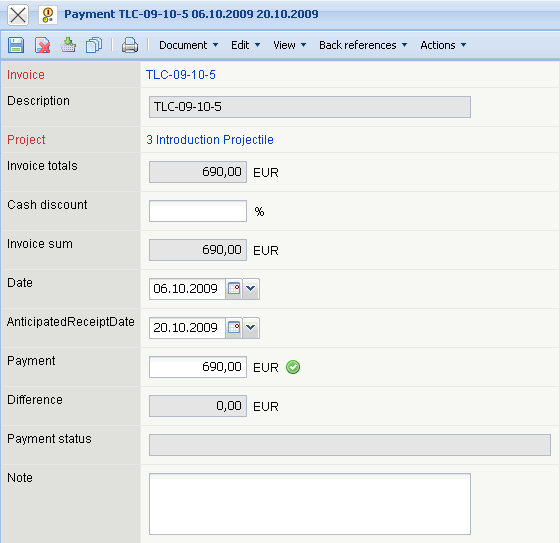Screen dimensions: 560x543
Task: Click the green checkmark beside Payment
Action: click(293, 367)
